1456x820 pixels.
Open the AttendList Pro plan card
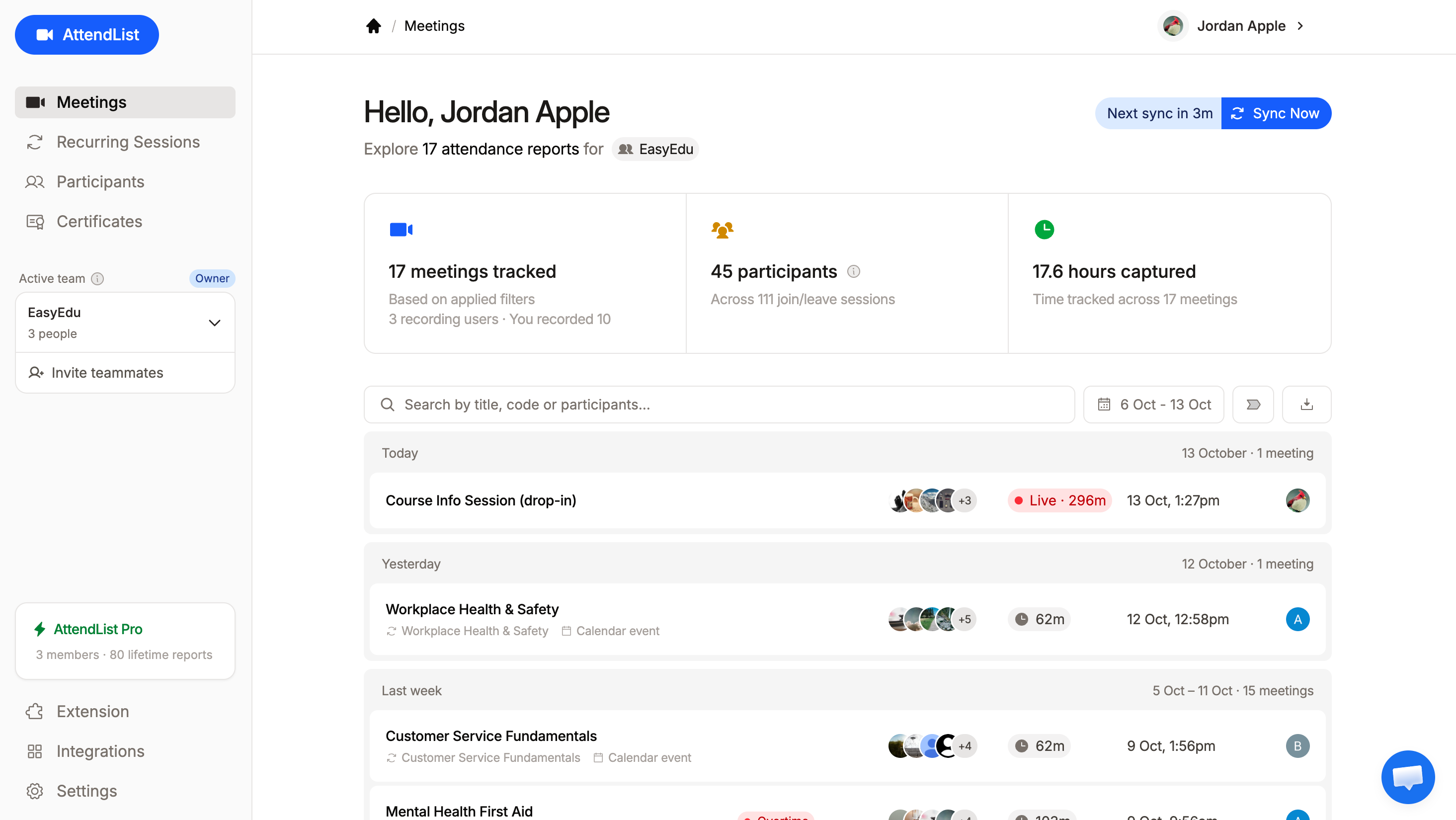[125, 641]
